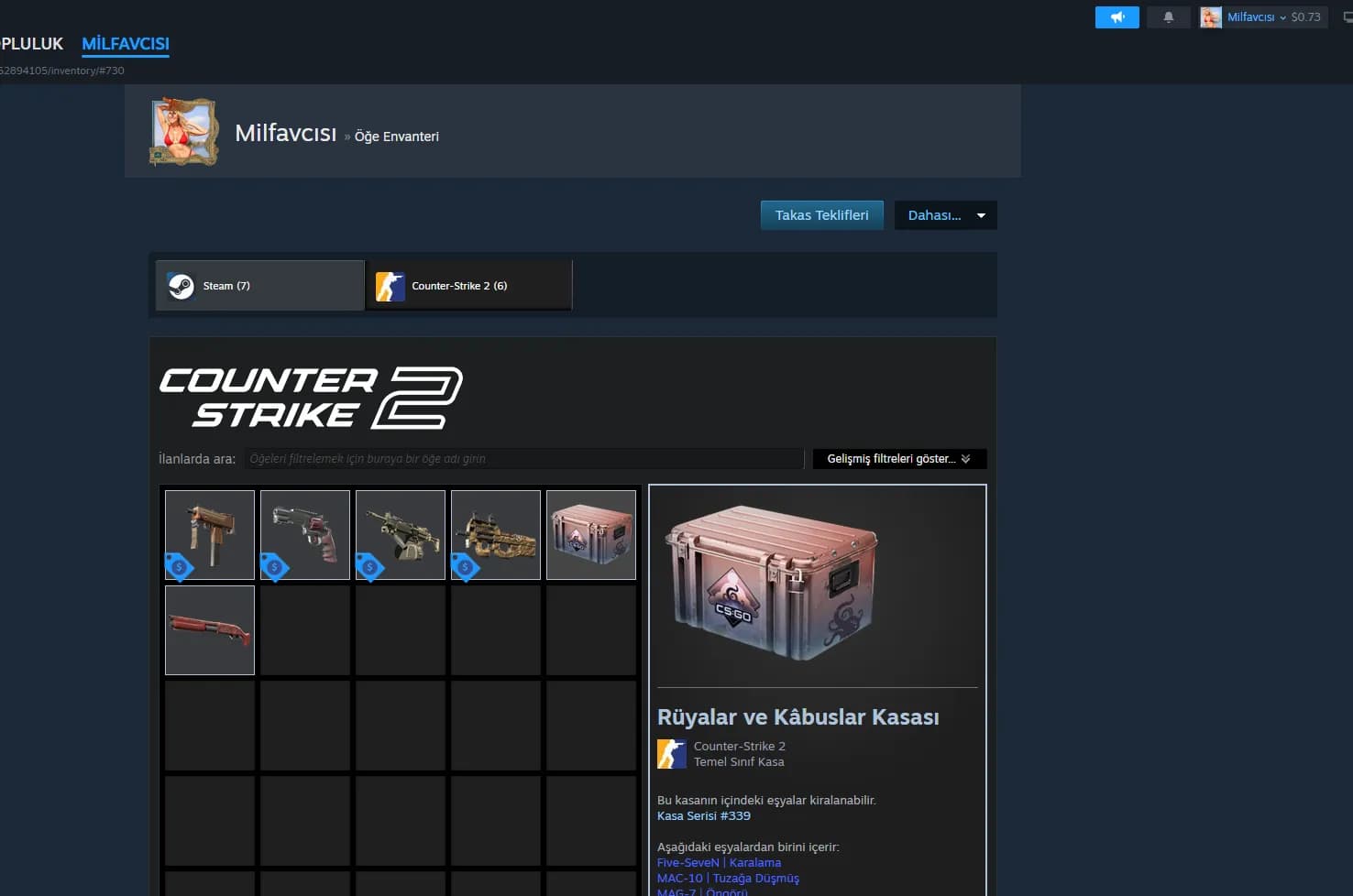Open the Milfavcısı account dropdown
Viewport: 1353px width, 896px height.
(1257, 17)
